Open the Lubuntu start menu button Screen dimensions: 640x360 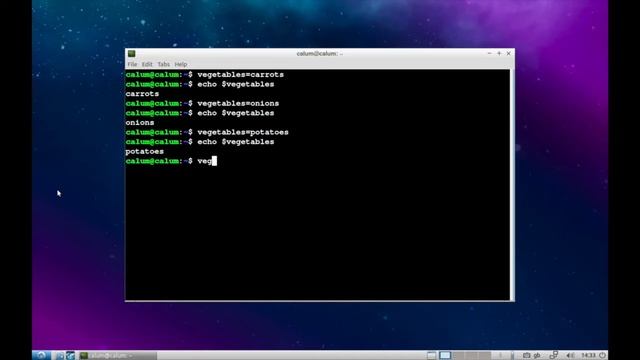pos(41,356)
